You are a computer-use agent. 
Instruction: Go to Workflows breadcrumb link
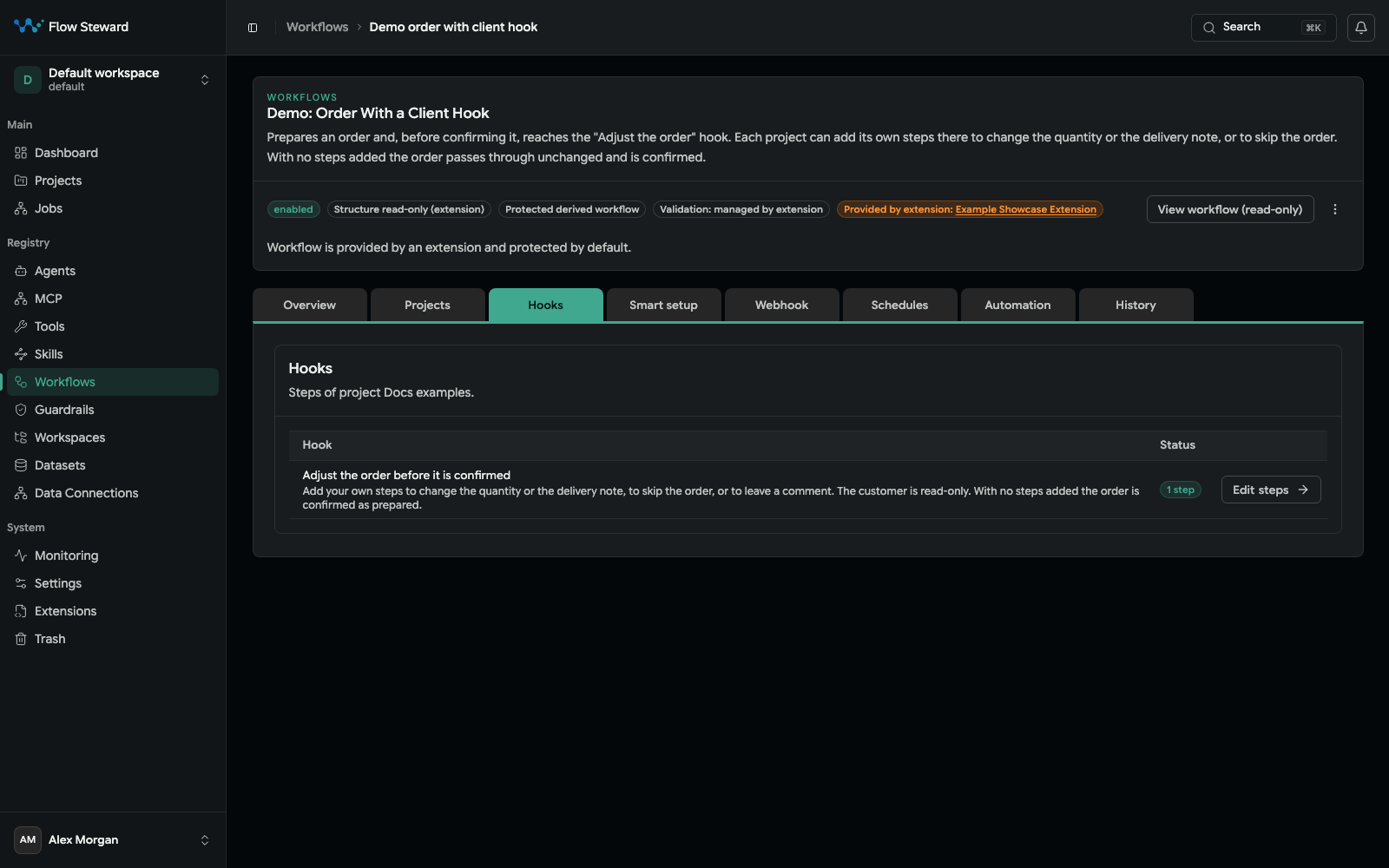click(317, 27)
